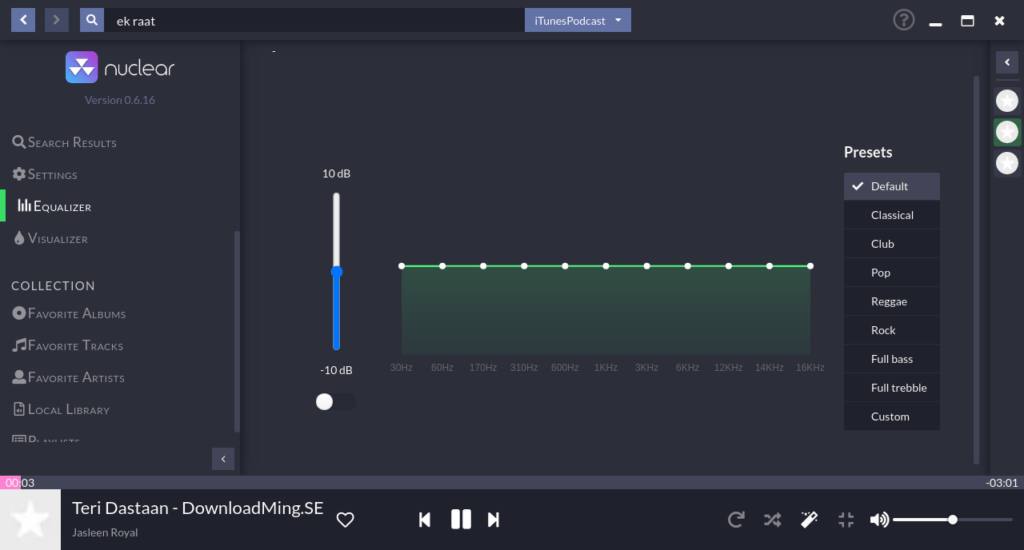Screen dimensions: 1024x550
Task: Click the preamp vertical slider handle
Action: tap(336, 271)
